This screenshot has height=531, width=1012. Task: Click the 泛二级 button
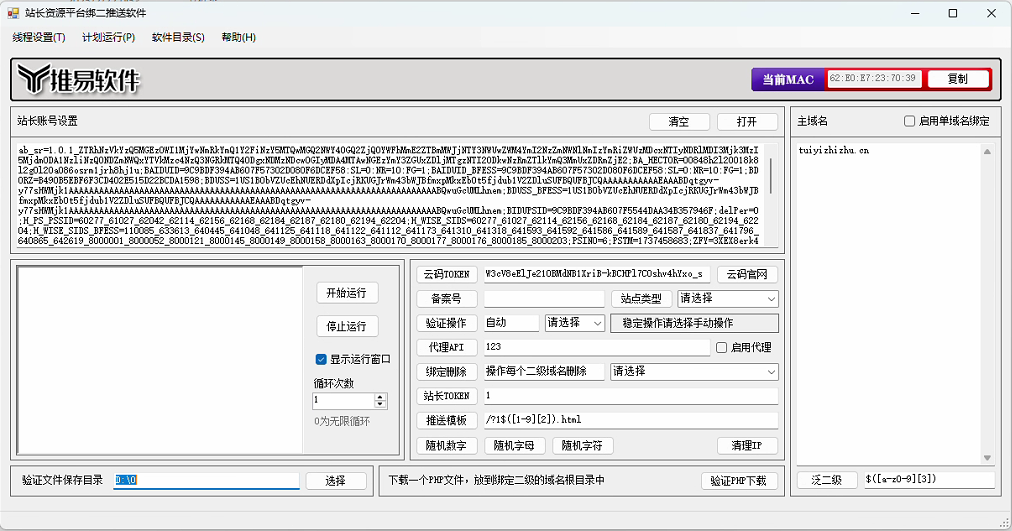point(827,480)
